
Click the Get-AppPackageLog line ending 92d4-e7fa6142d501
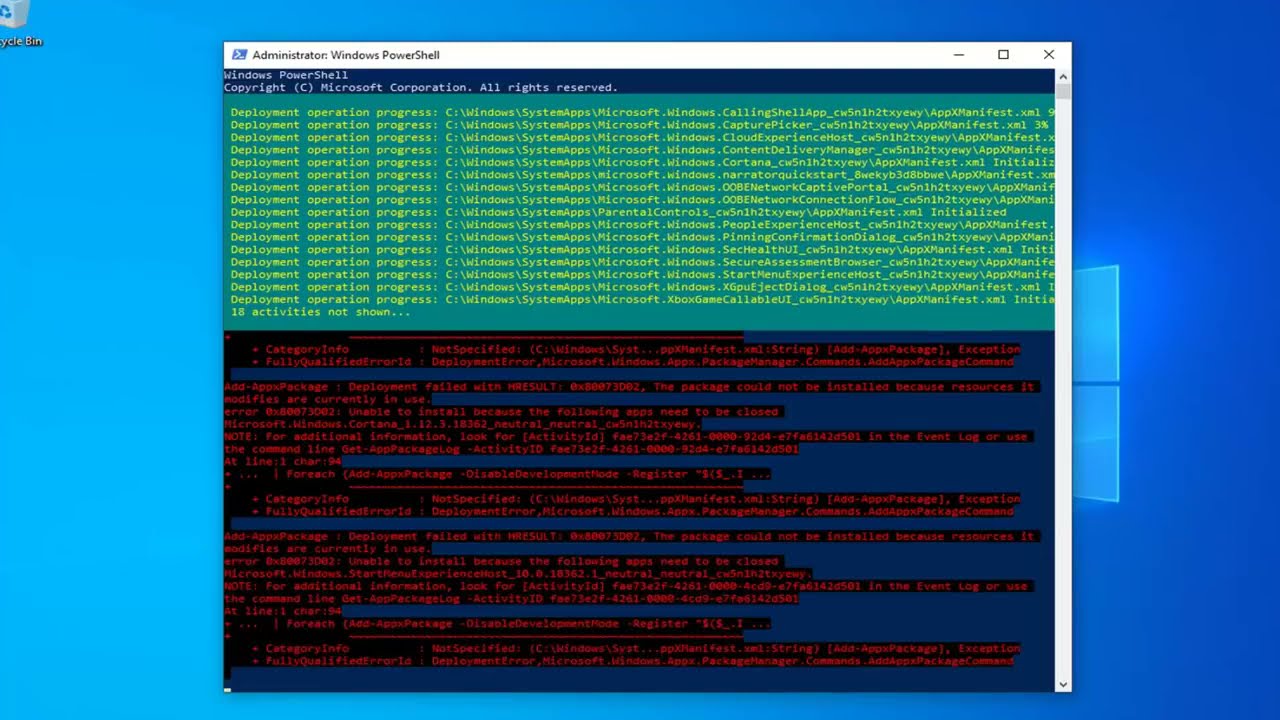511,449
